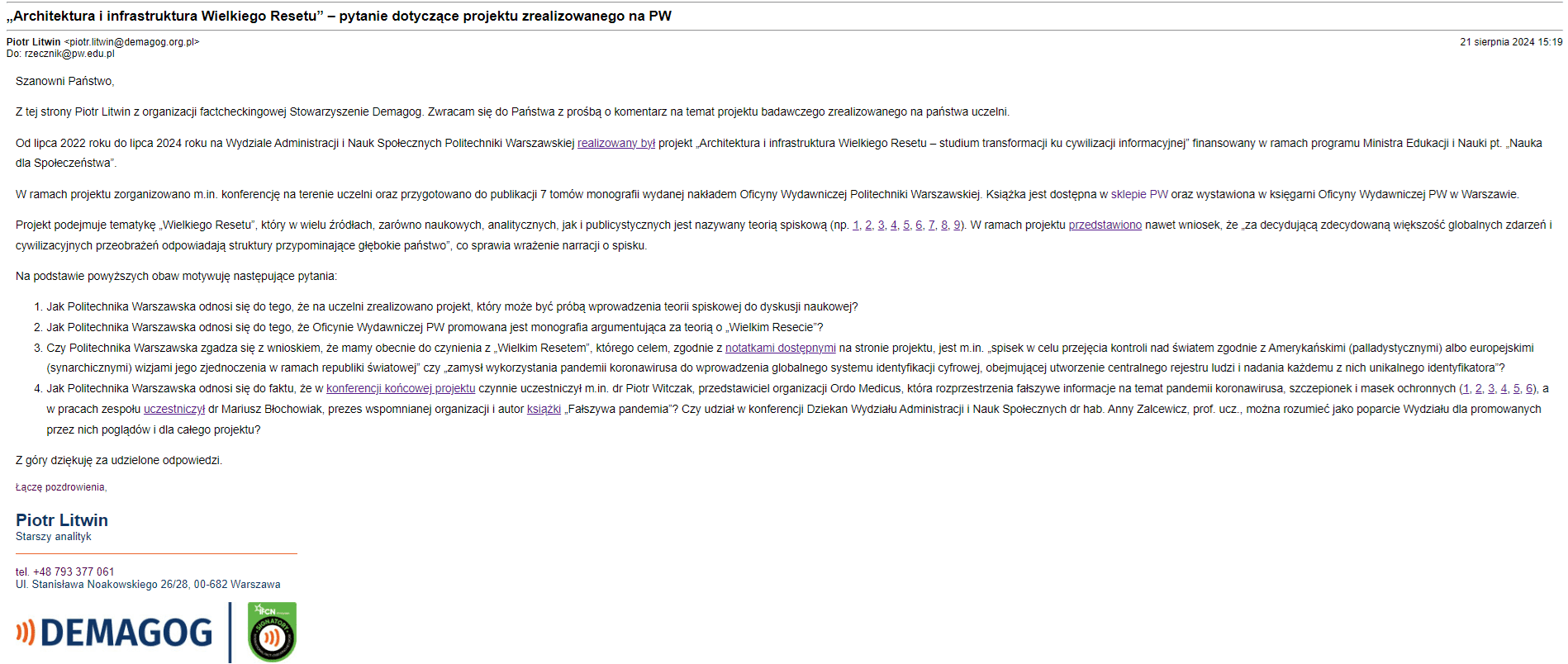Open source link 2 after "teorią spiskową (np."
Image resolution: width=1568 pixels, height=664 pixels.
pos(869,225)
